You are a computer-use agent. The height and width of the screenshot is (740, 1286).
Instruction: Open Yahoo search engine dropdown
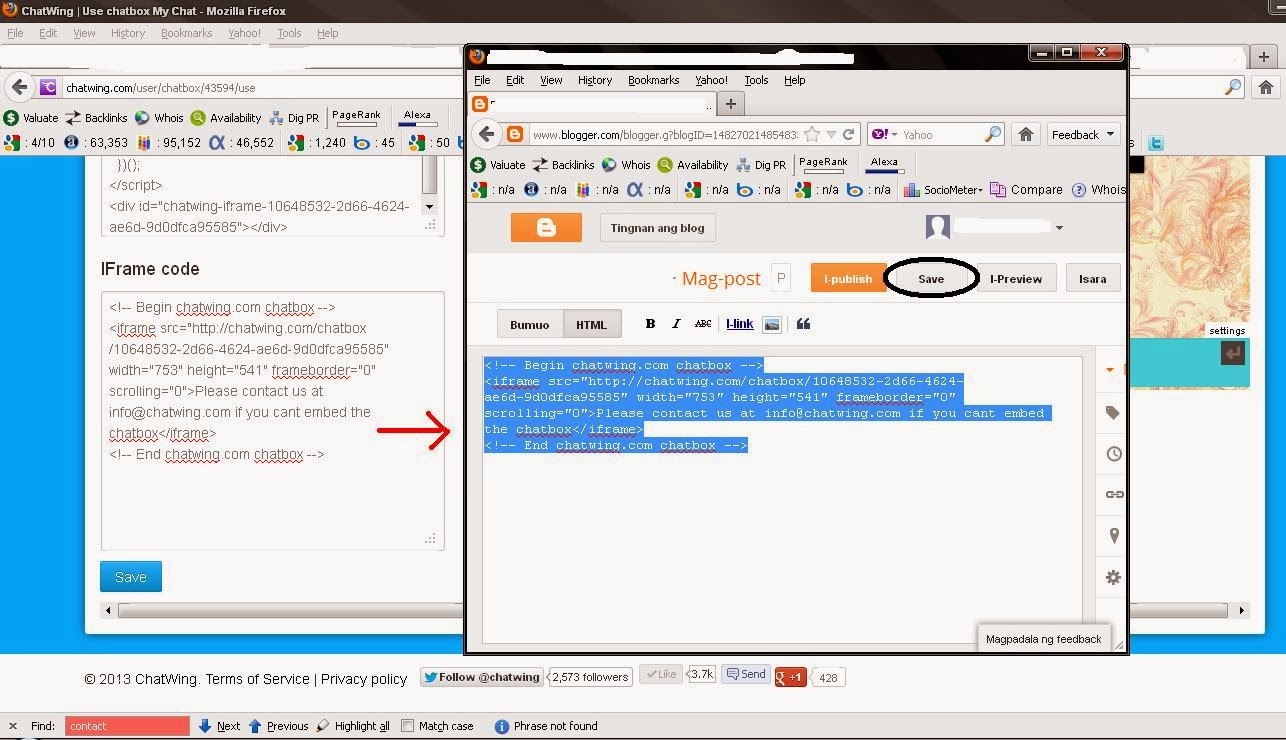(884, 134)
